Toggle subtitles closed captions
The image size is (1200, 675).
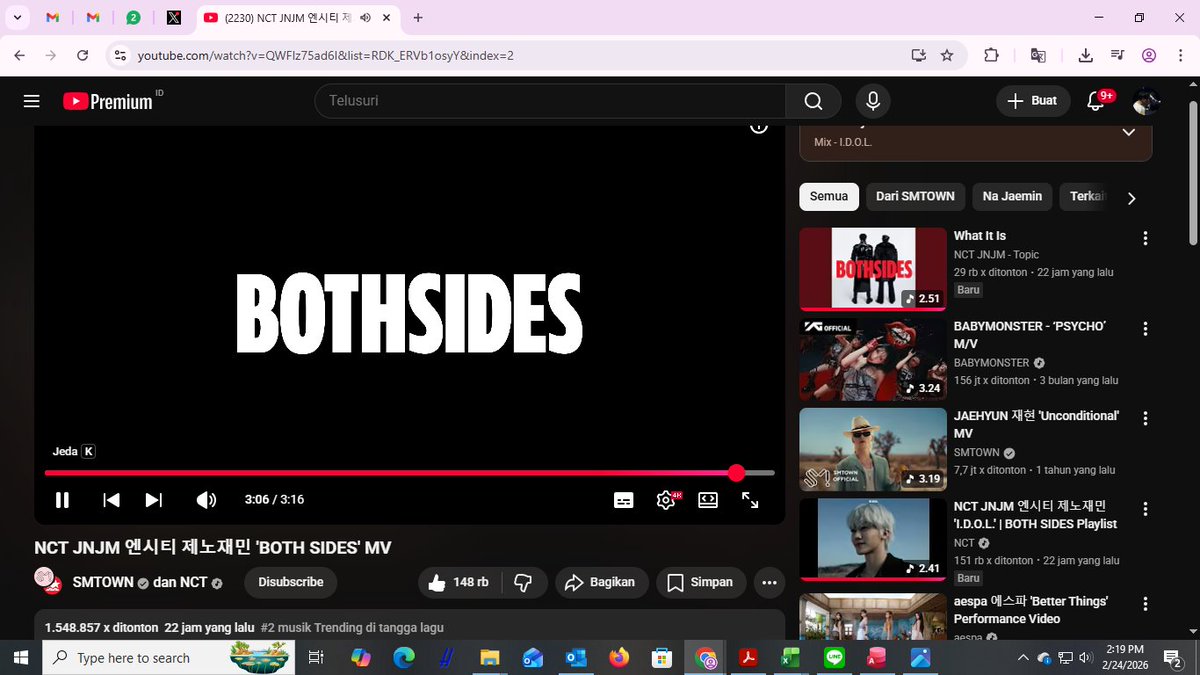623,500
